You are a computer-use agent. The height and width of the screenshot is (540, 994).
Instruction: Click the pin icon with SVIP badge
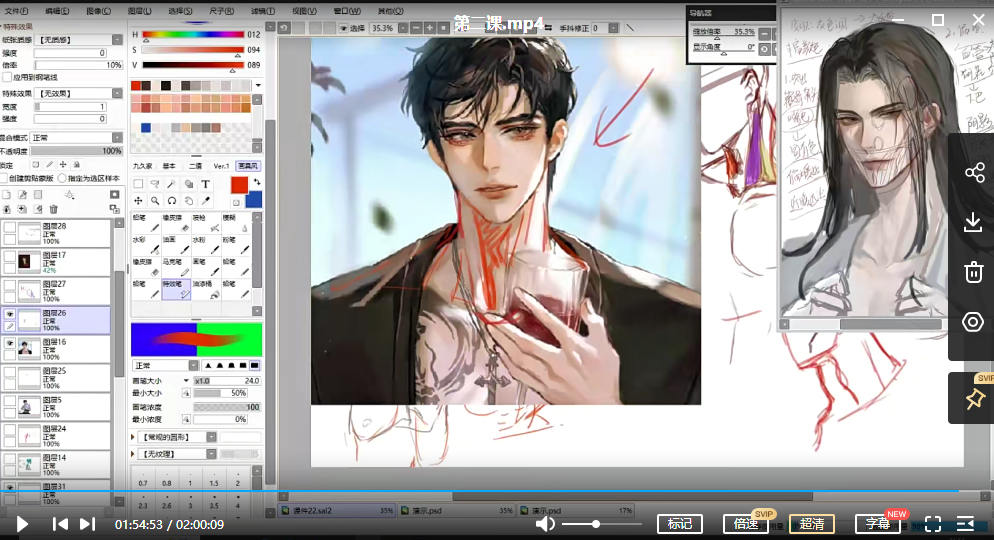(974, 399)
